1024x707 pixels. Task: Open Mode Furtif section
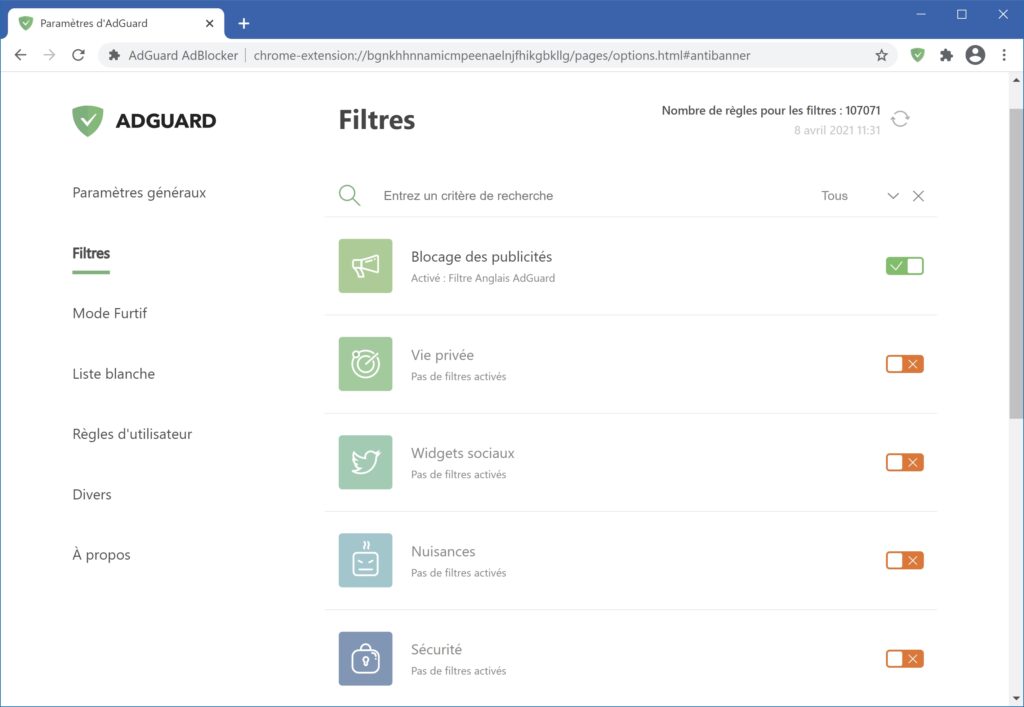110,313
